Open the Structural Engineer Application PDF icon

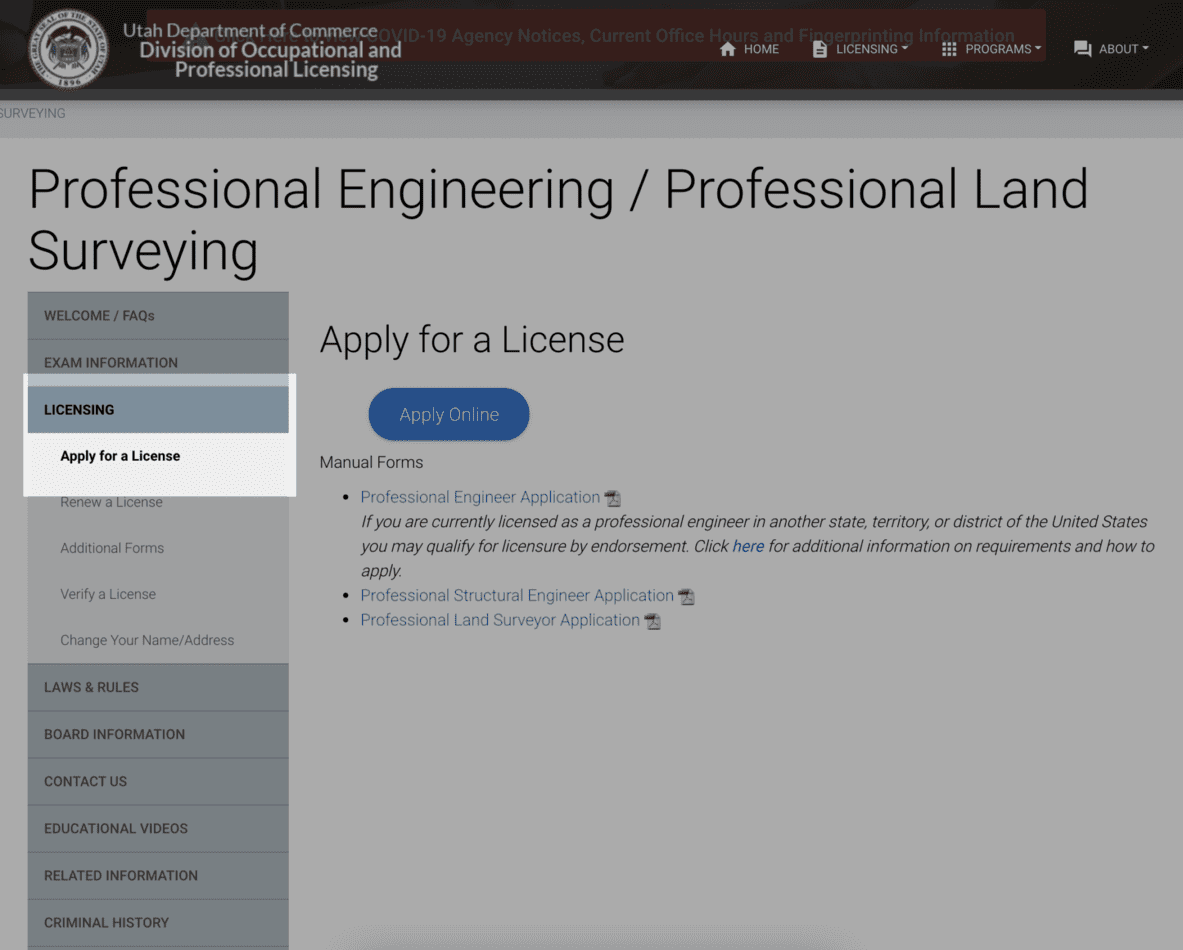[686, 595]
